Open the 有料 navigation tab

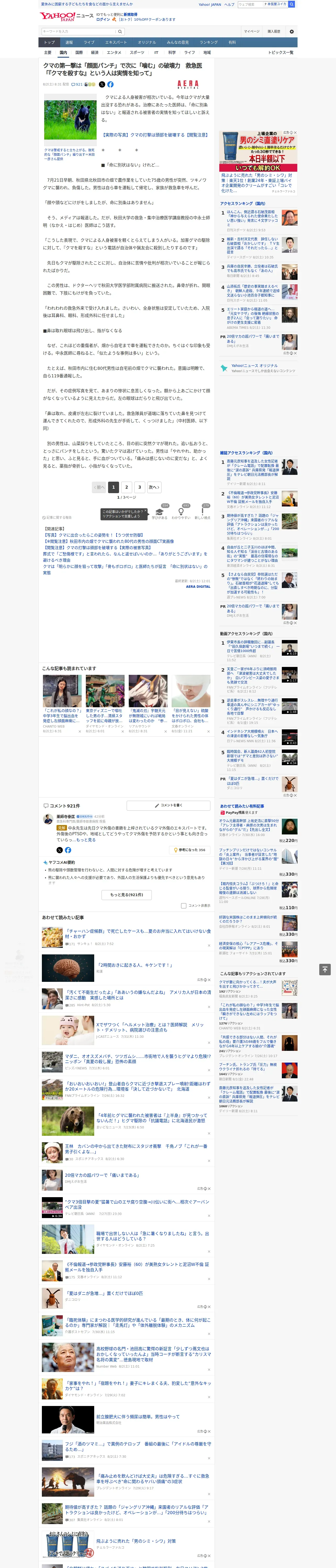(232, 43)
